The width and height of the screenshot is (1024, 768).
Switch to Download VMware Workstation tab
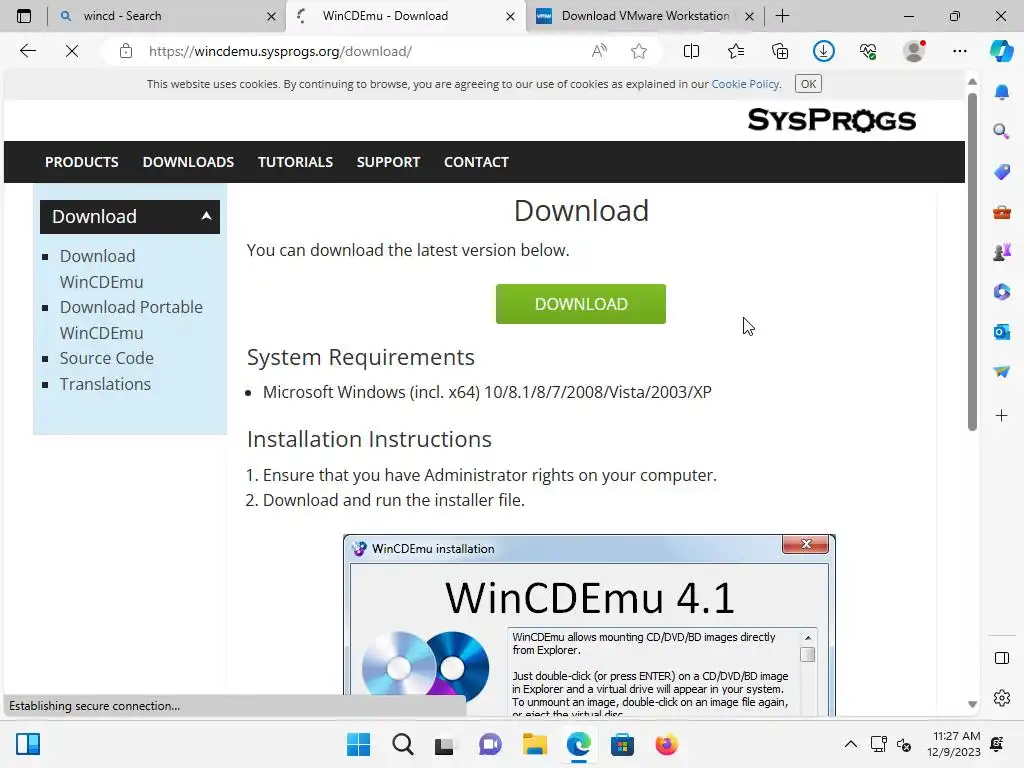[x=645, y=16]
